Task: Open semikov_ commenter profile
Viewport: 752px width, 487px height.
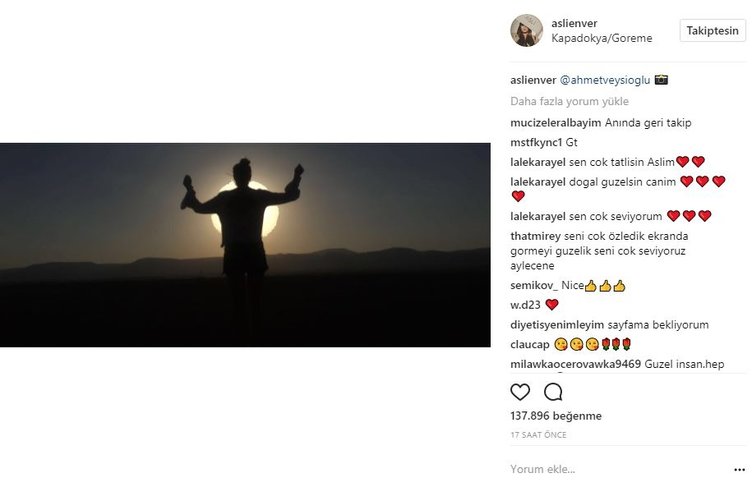Action: [x=532, y=286]
